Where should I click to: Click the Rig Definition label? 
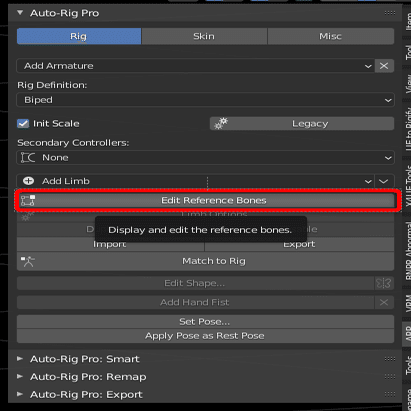[52, 85]
